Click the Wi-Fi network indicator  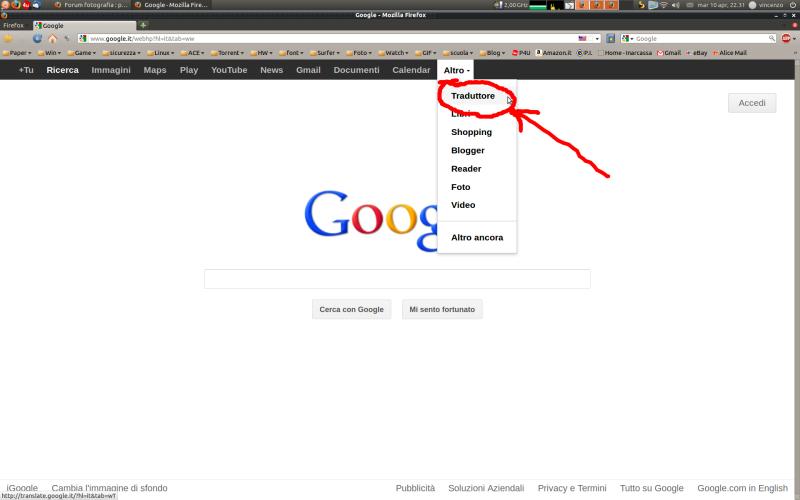(x=662, y=5)
